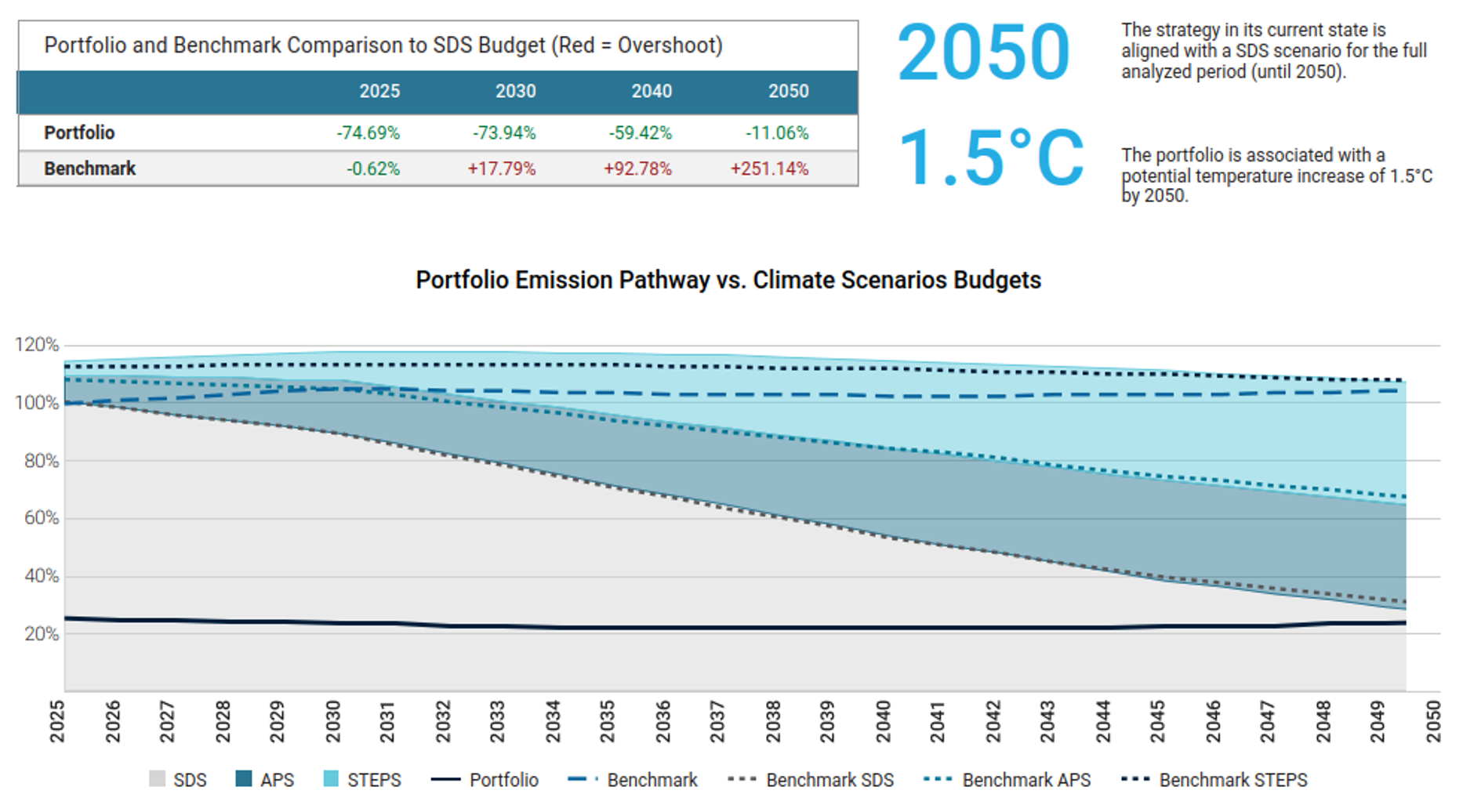Select the 2040 column header in table
Image resolution: width=1463 pixels, height=812 pixels.
(x=652, y=92)
